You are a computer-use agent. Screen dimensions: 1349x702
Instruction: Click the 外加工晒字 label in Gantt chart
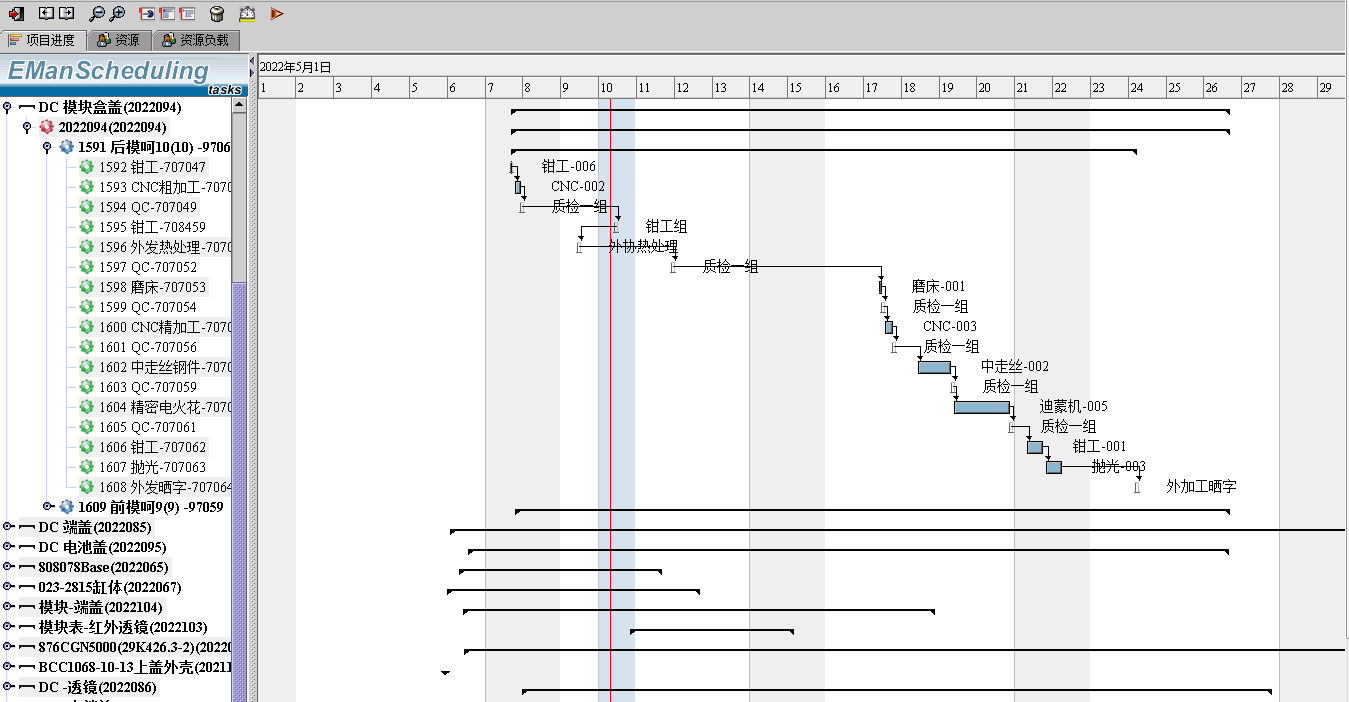(1201, 487)
